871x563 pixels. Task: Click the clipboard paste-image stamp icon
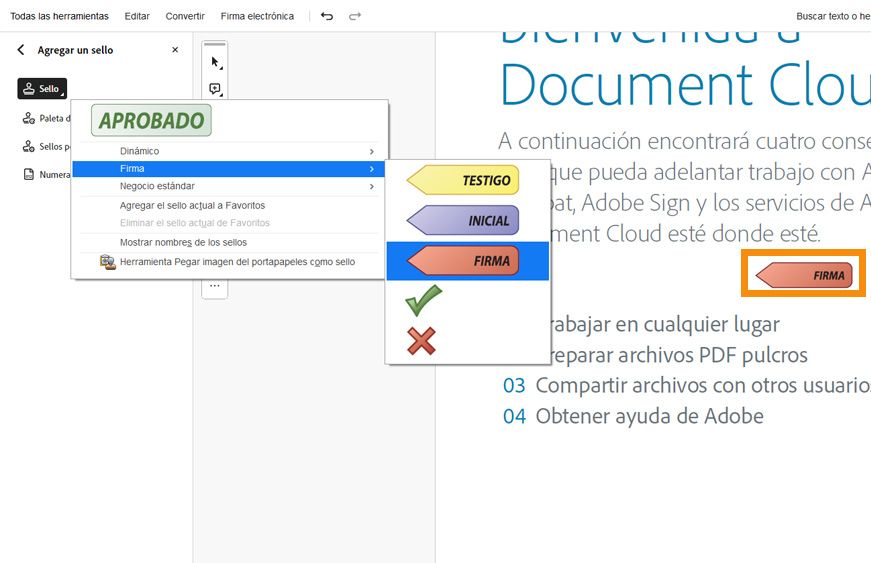(x=108, y=262)
